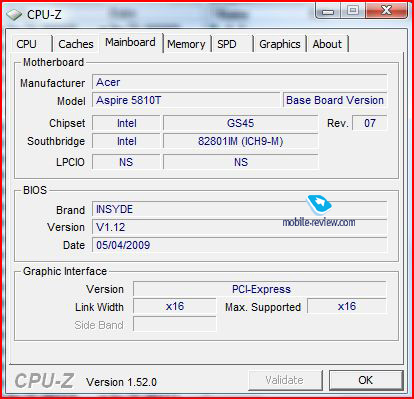
Task: Click the empty Side Band field
Action: (x=175, y=324)
